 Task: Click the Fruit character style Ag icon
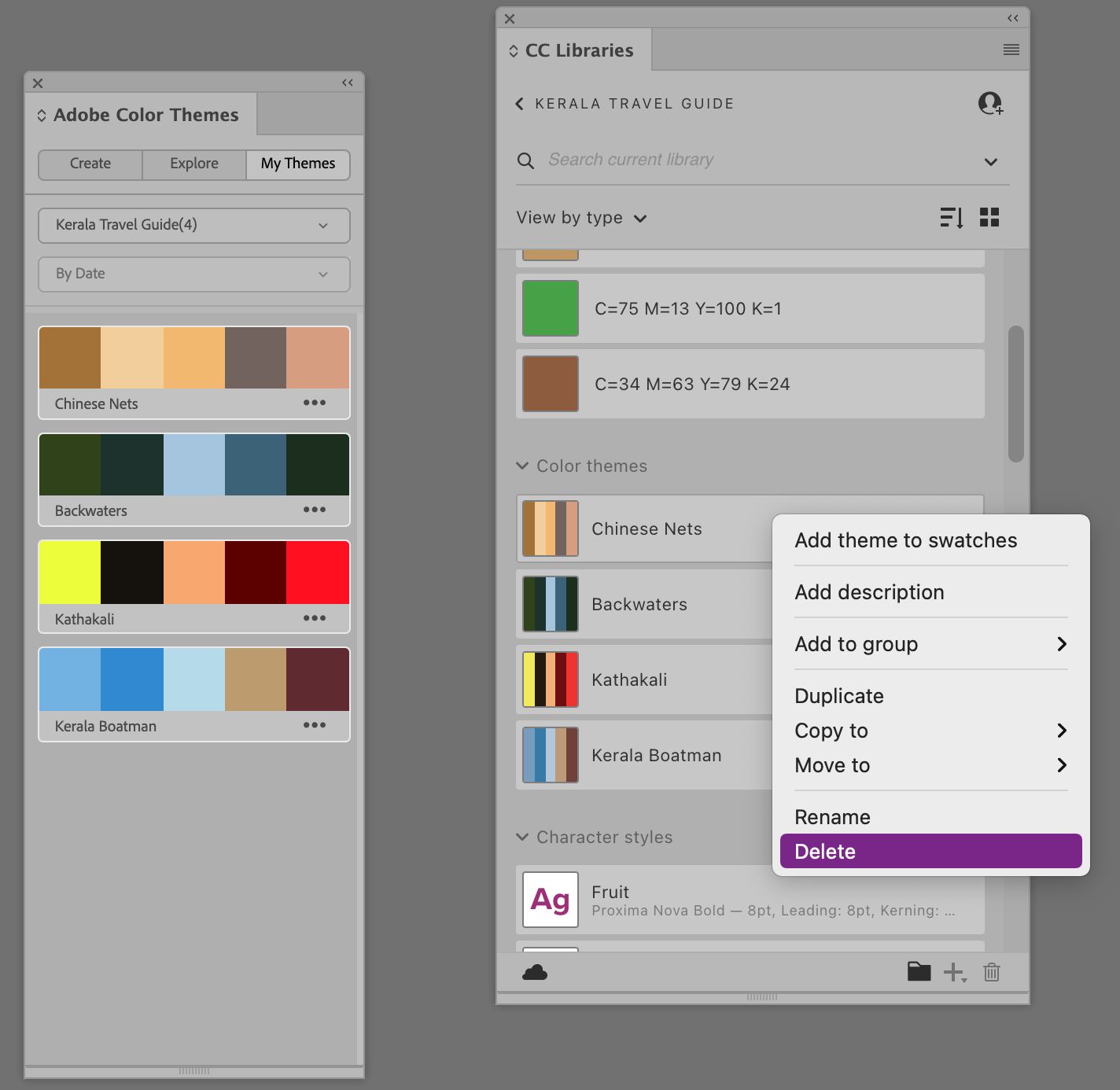click(551, 900)
